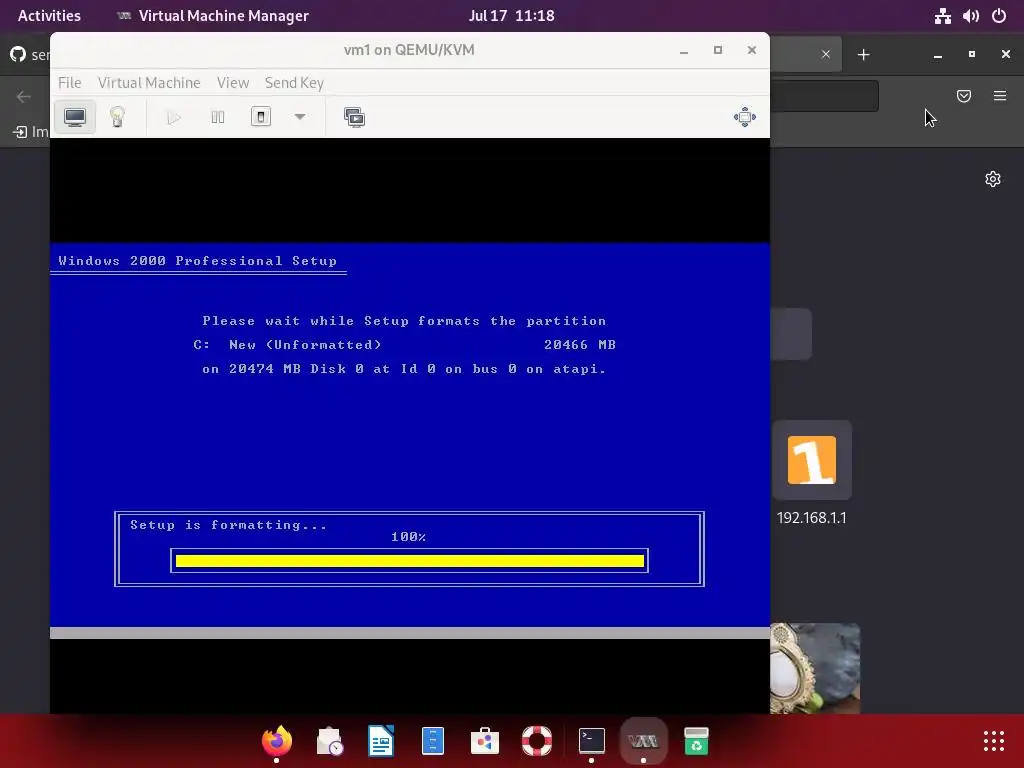This screenshot has height=768, width=1024.
Task: Click the '100%' progress value
Action: pyautogui.click(x=409, y=537)
